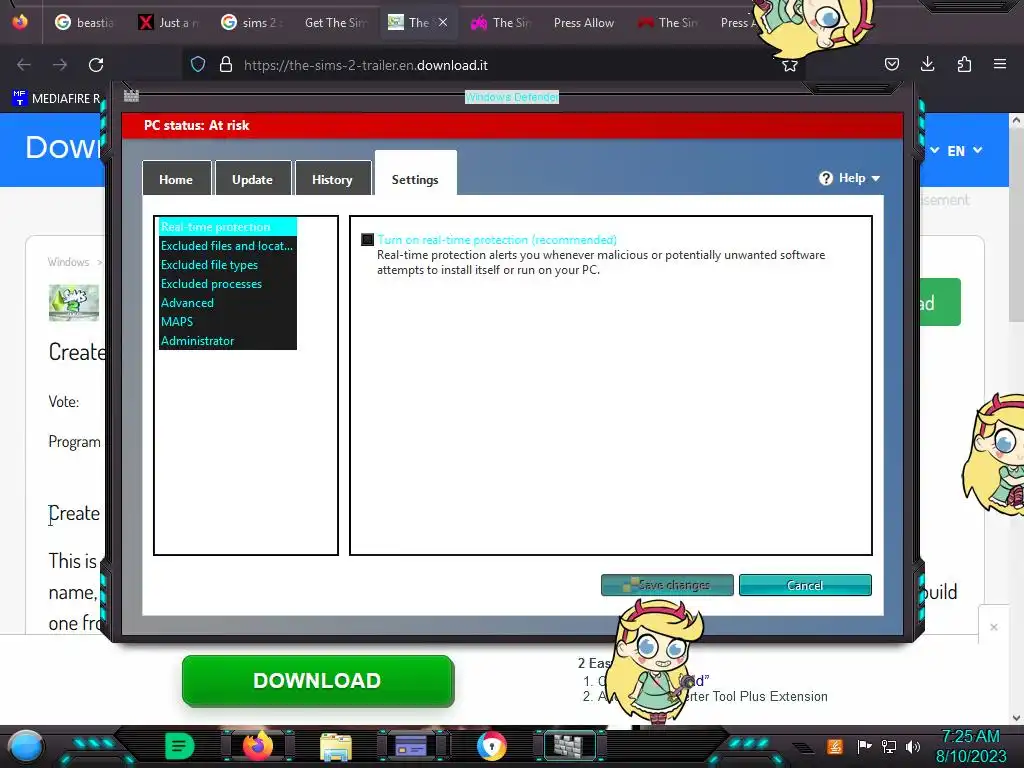Switch to the Update tab
1024x768 pixels.
point(252,178)
